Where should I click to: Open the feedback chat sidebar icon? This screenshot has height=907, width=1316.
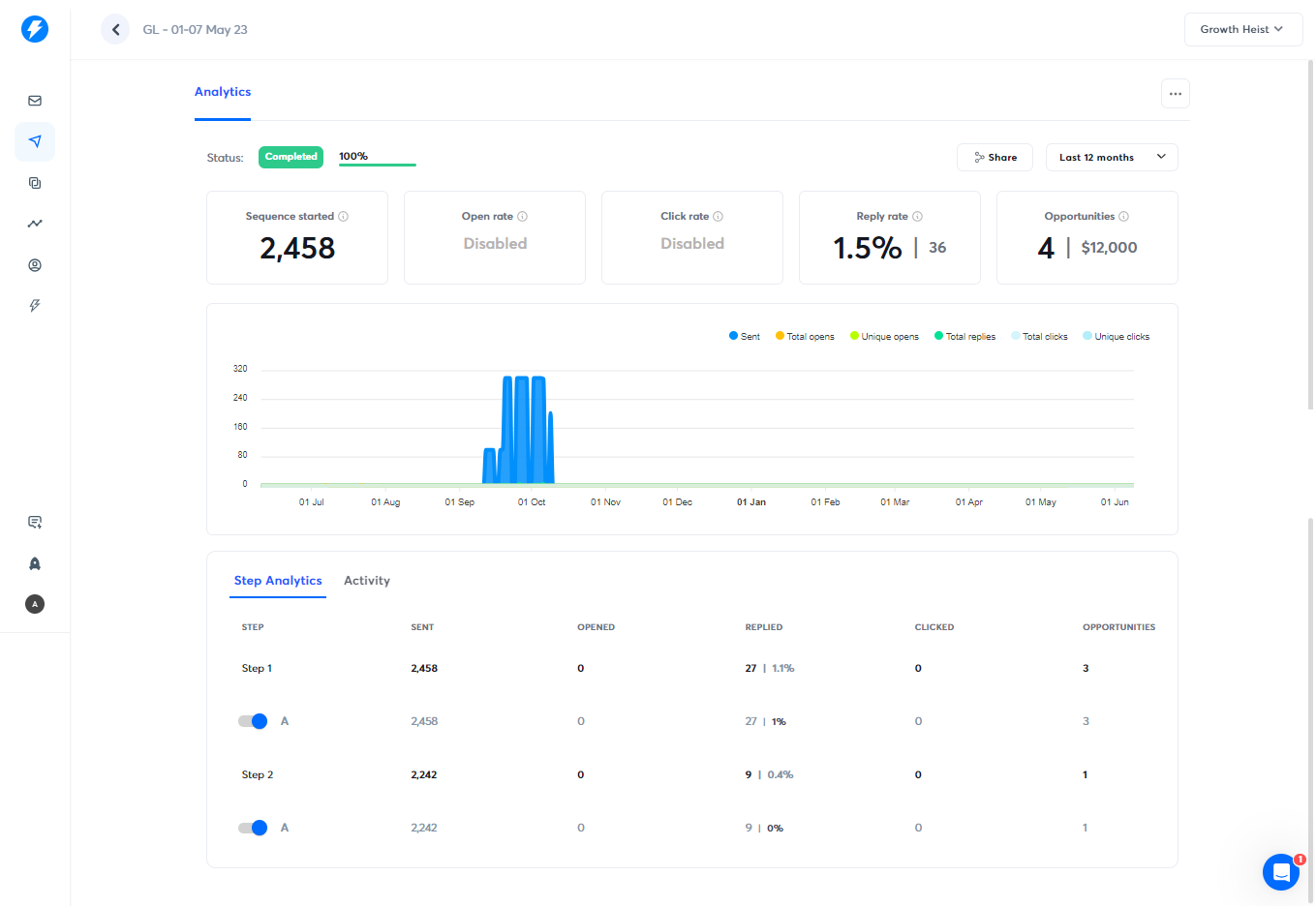[x=35, y=523]
